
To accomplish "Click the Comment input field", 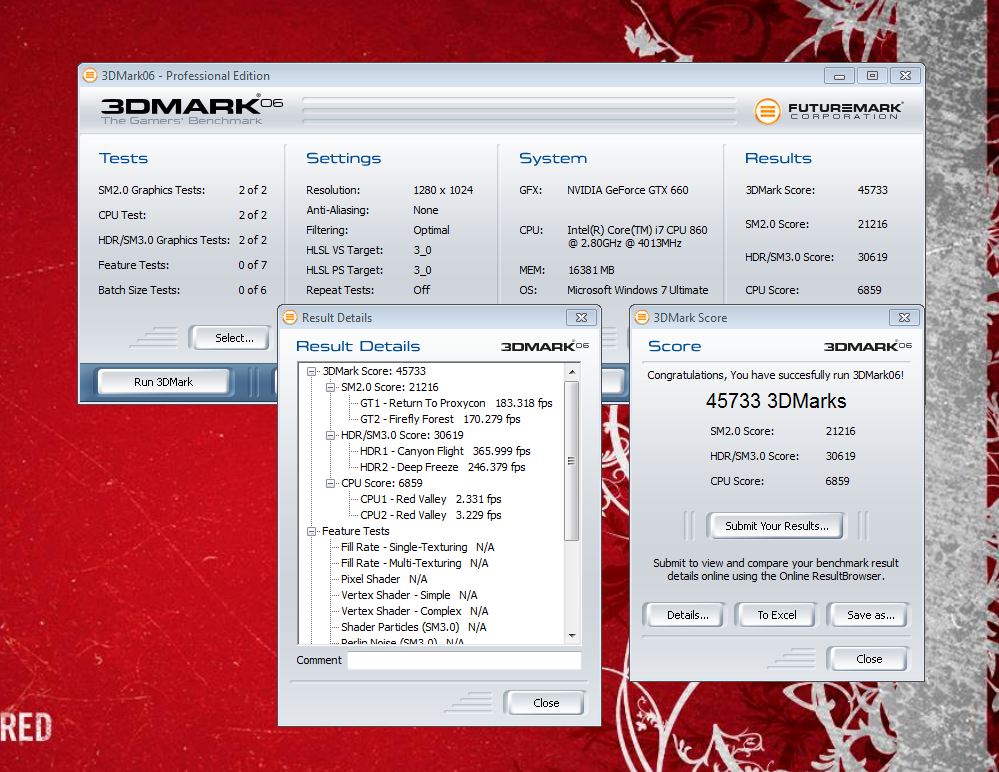I will click(x=464, y=661).
